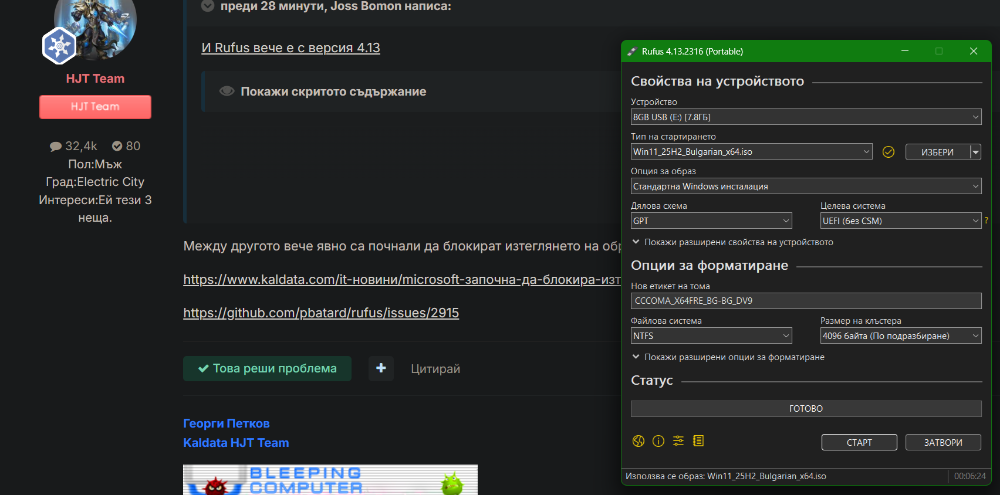Viewport: 1000px width, 495px height.
Task: Close the Rufus window
Action: (973, 52)
